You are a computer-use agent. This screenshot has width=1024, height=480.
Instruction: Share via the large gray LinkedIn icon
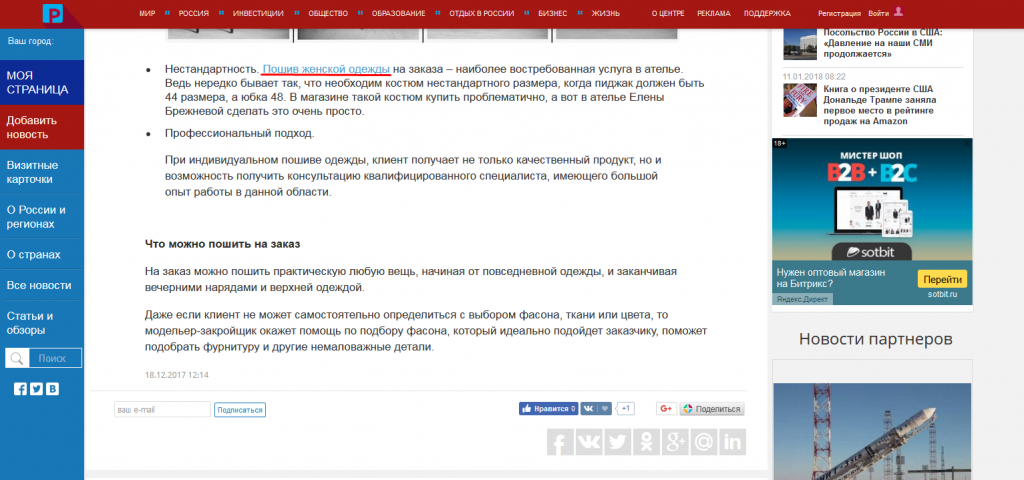pyautogui.click(x=733, y=442)
